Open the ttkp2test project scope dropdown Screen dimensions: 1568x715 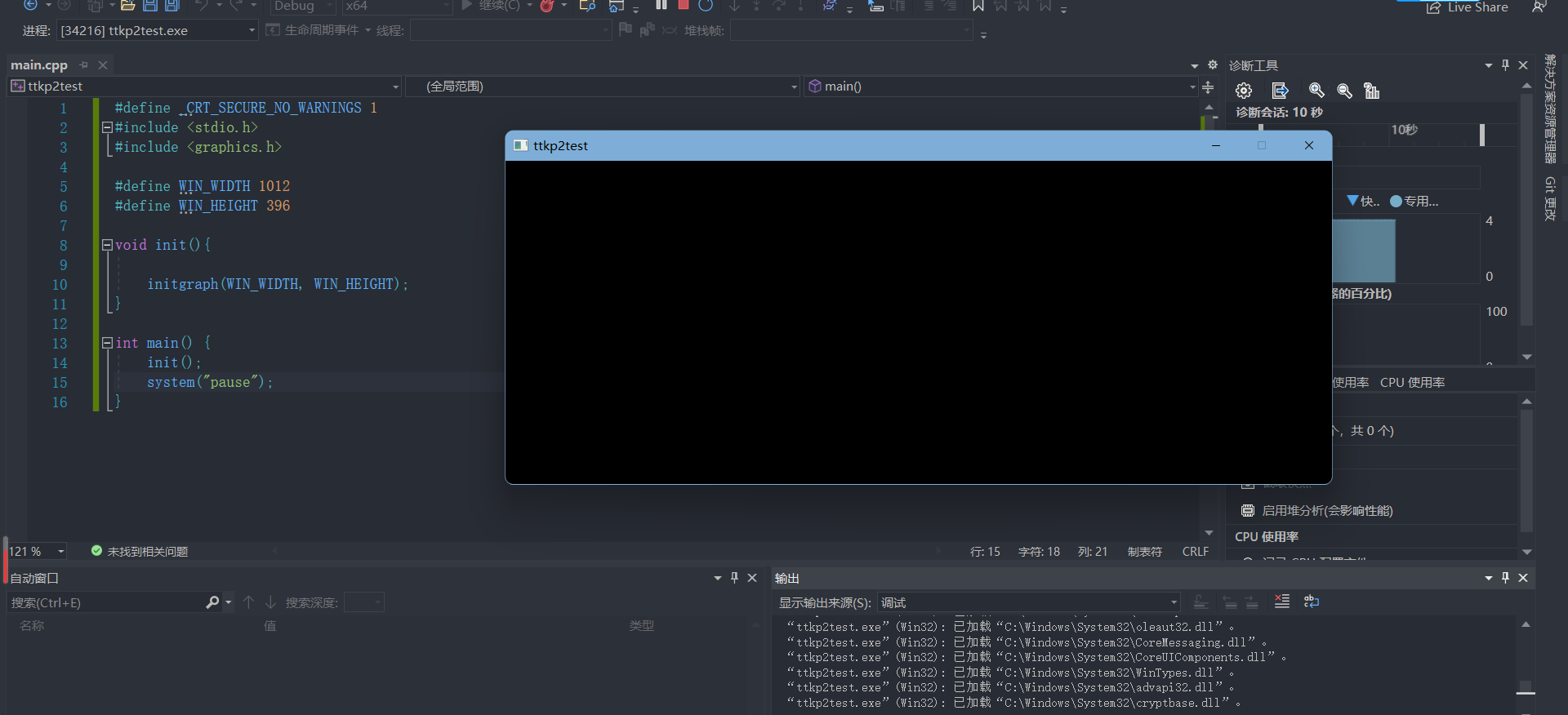tap(205, 87)
